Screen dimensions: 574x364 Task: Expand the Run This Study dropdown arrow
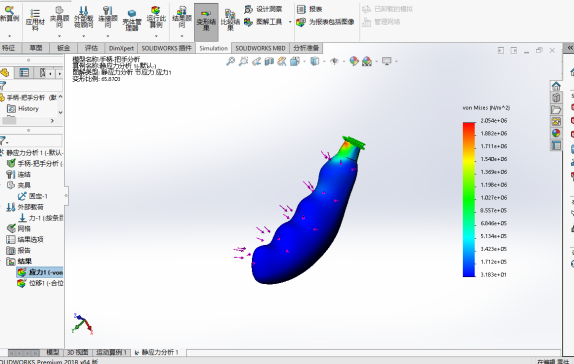[x=156, y=36]
